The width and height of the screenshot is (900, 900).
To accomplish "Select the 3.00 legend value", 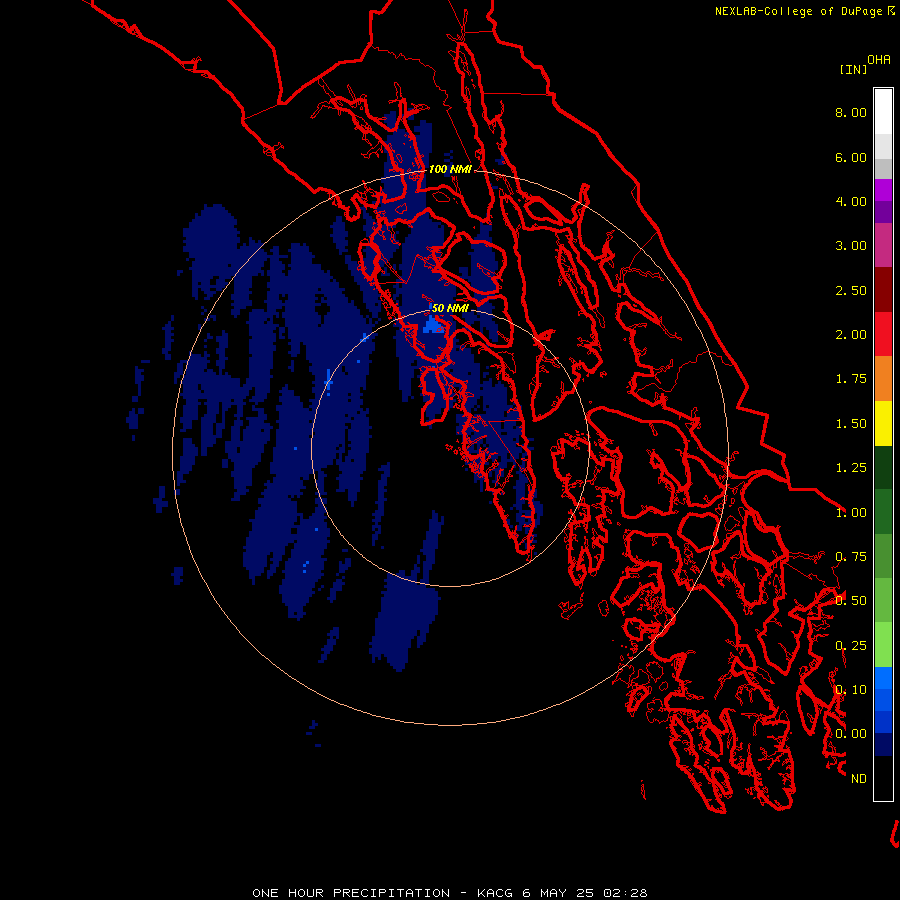I will [851, 246].
